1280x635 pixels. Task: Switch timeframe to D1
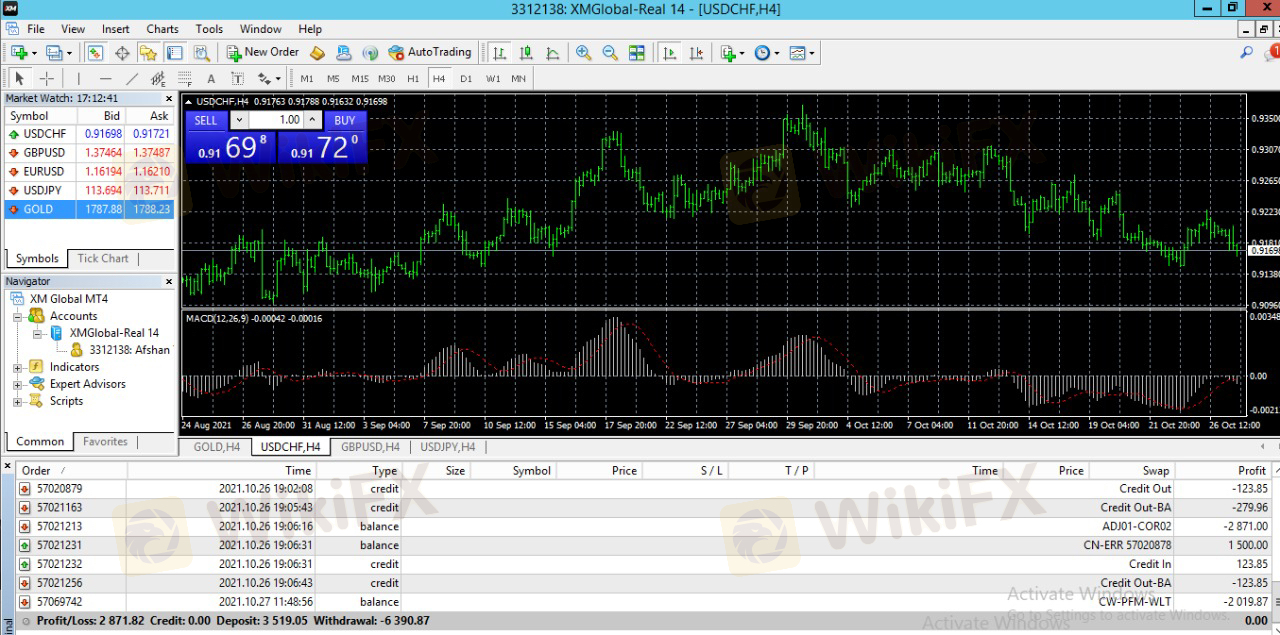click(466, 78)
